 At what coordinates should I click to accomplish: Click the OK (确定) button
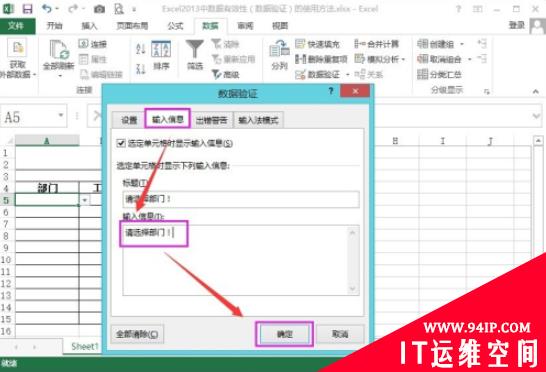point(284,334)
